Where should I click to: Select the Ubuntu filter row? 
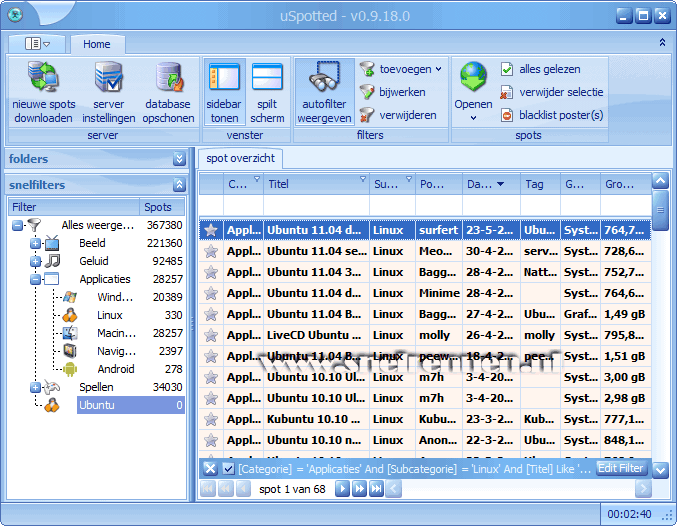(131, 405)
